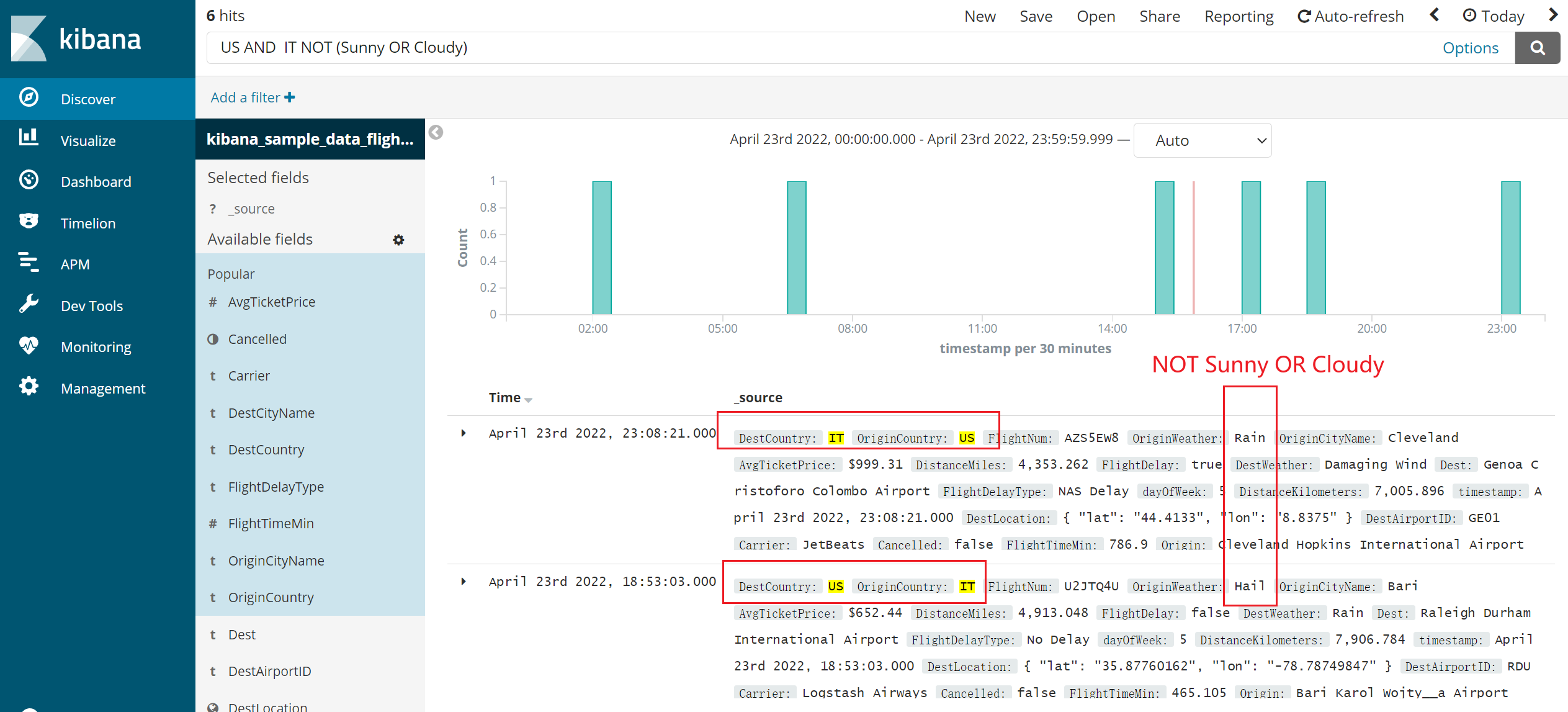Image resolution: width=1568 pixels, height=712 pixels.
Task: Open the Discover compass icon
Action: click(29, 98)
